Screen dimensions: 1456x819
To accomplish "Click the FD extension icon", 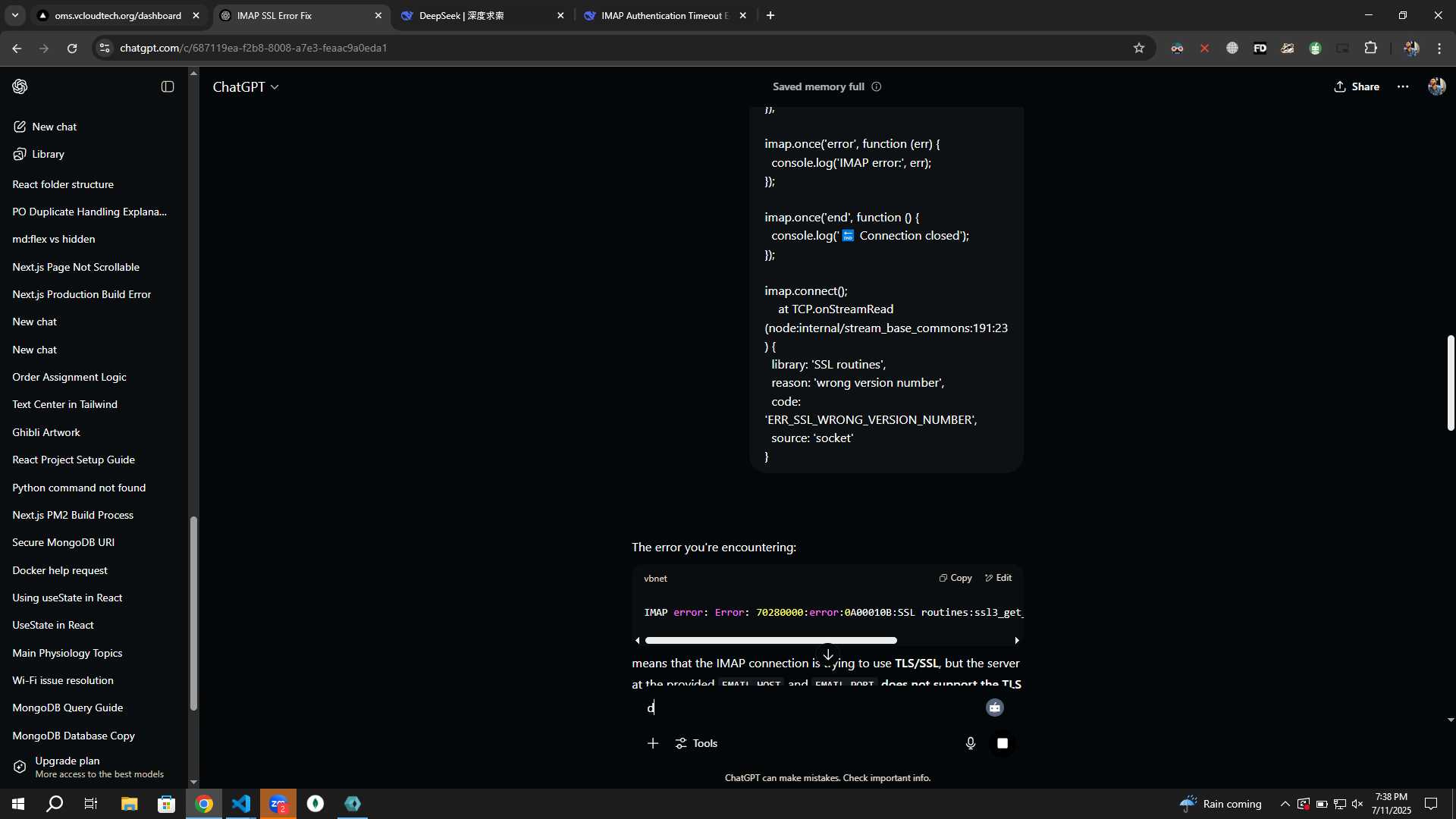I will tap(1260, 48).
